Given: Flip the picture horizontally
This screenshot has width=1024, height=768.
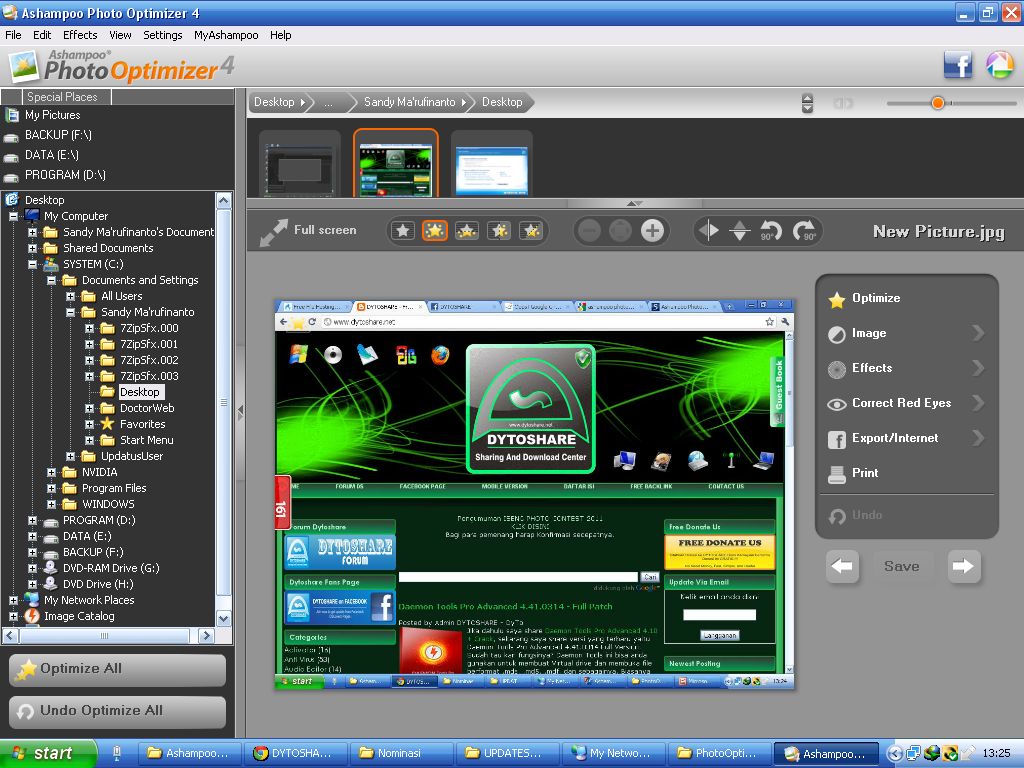Looking at the screenshot, I should (x=709, y=231).
